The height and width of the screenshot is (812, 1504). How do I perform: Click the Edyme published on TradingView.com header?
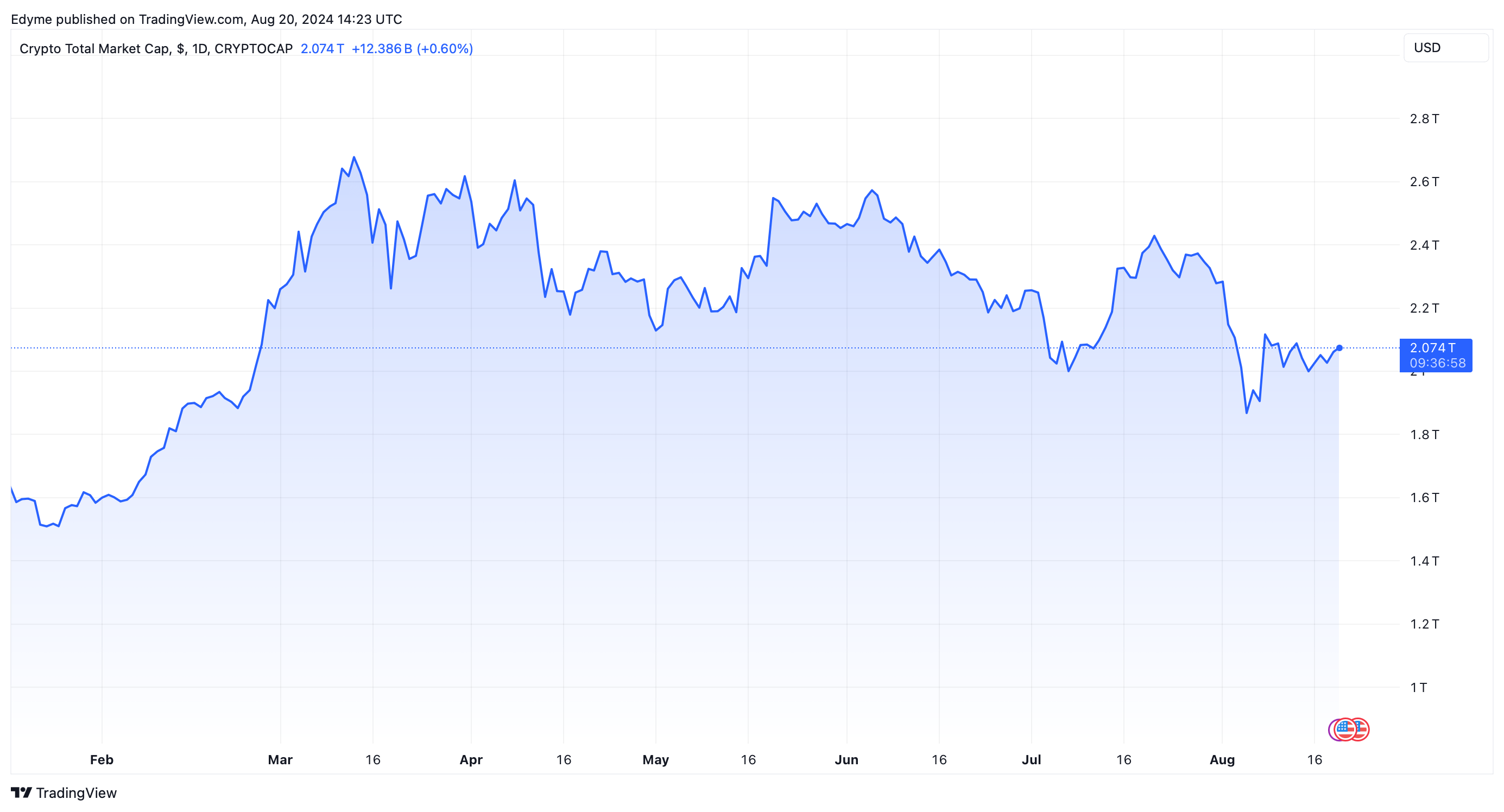pyautogui.click(x=207, y=19)
